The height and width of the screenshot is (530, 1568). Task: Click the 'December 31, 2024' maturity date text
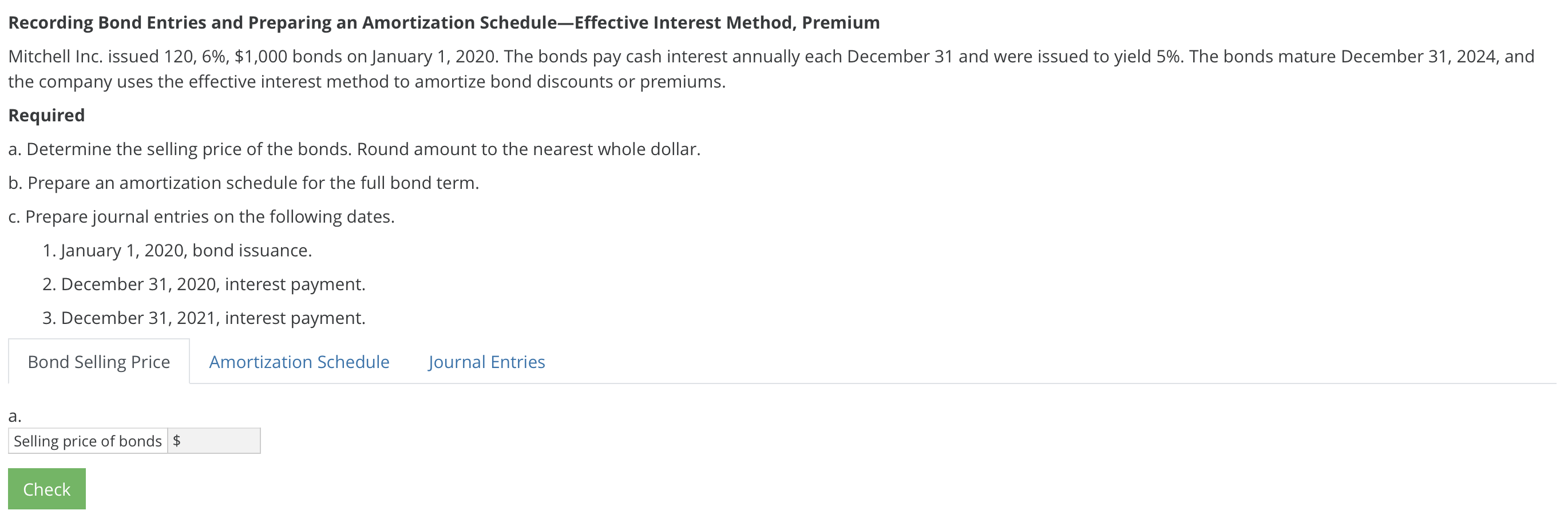[1419, 57]
